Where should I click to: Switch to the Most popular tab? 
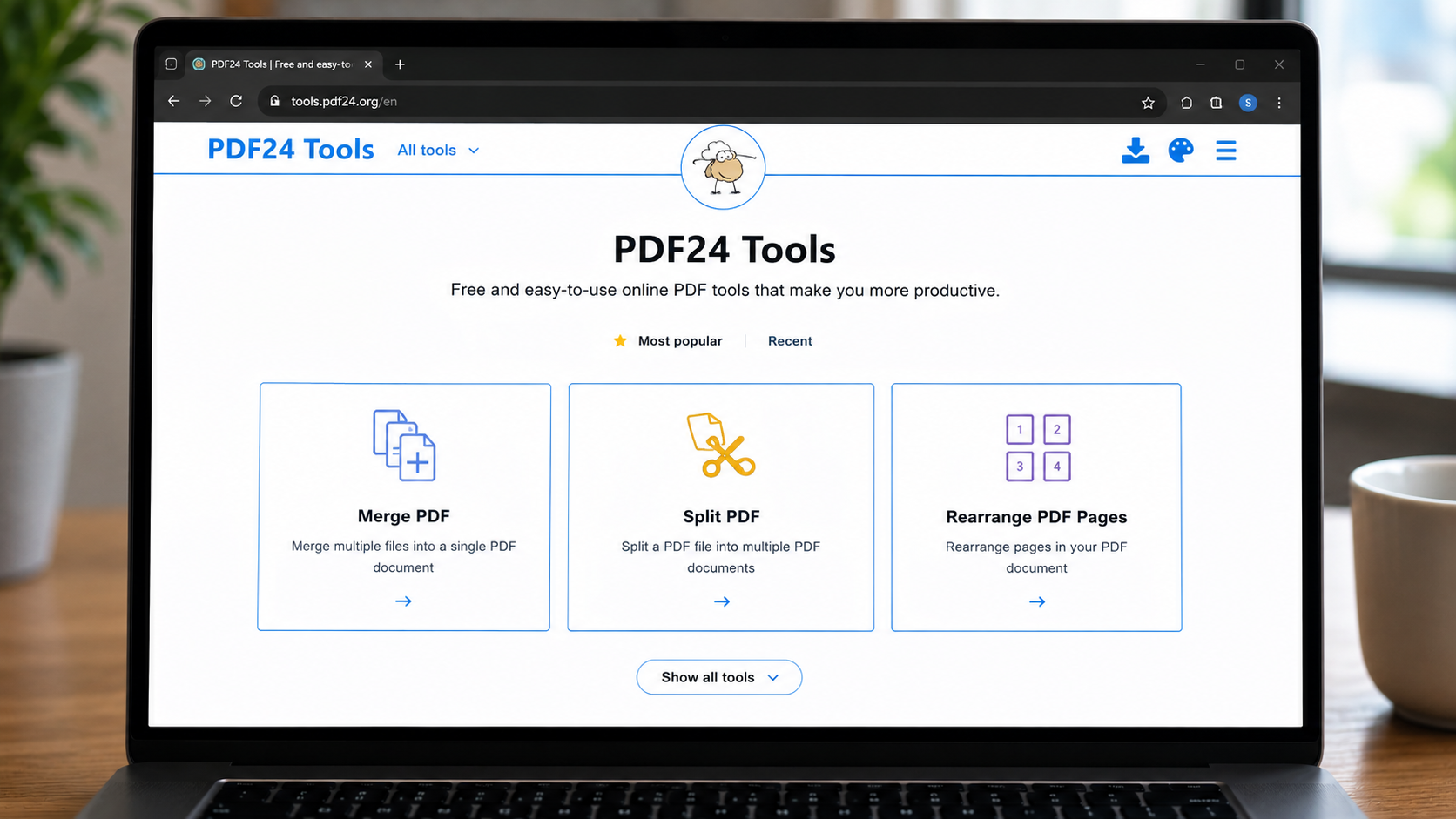[x=680, y=341]
